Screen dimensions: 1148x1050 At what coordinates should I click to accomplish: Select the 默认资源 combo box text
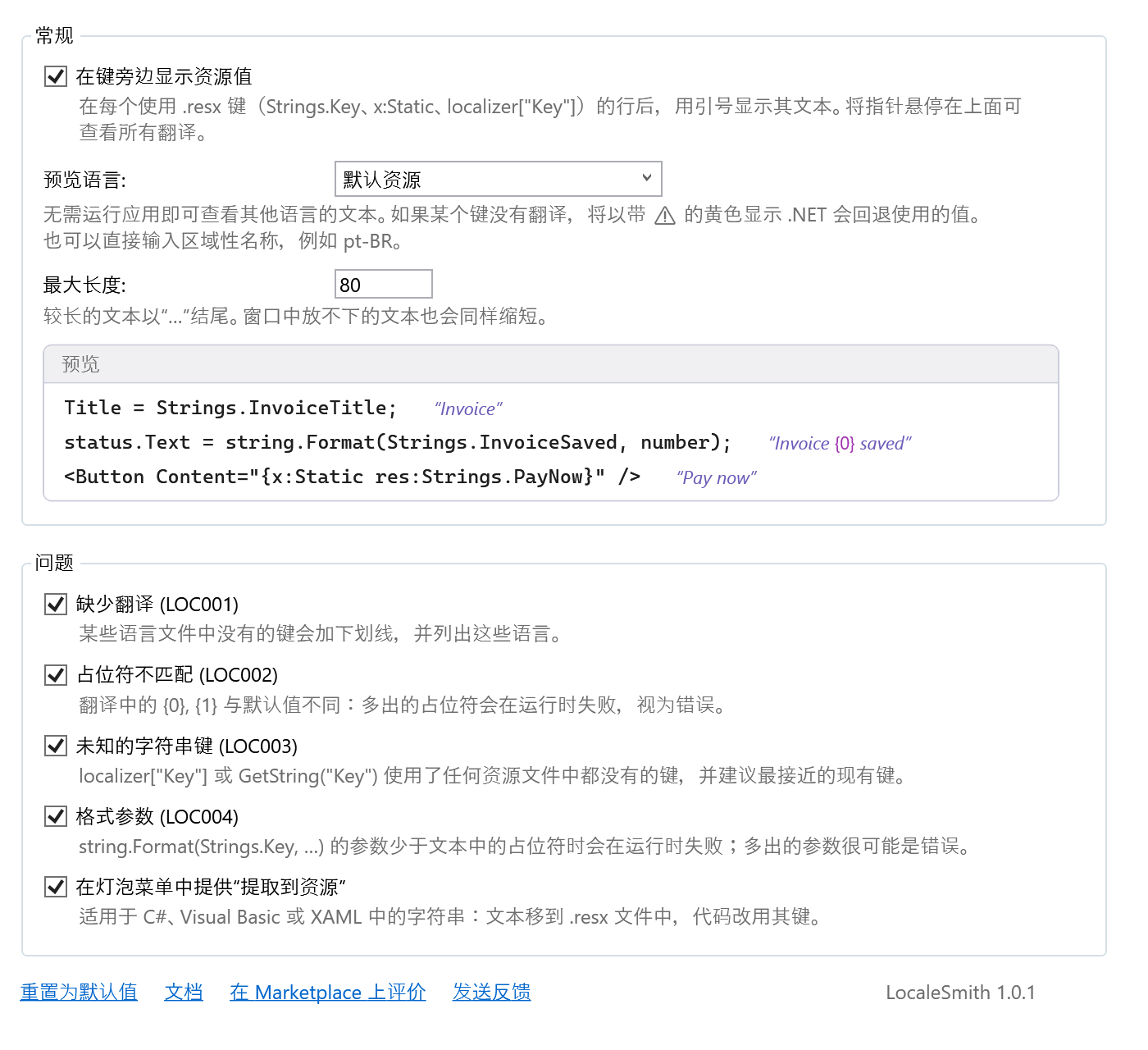[382, 180]
